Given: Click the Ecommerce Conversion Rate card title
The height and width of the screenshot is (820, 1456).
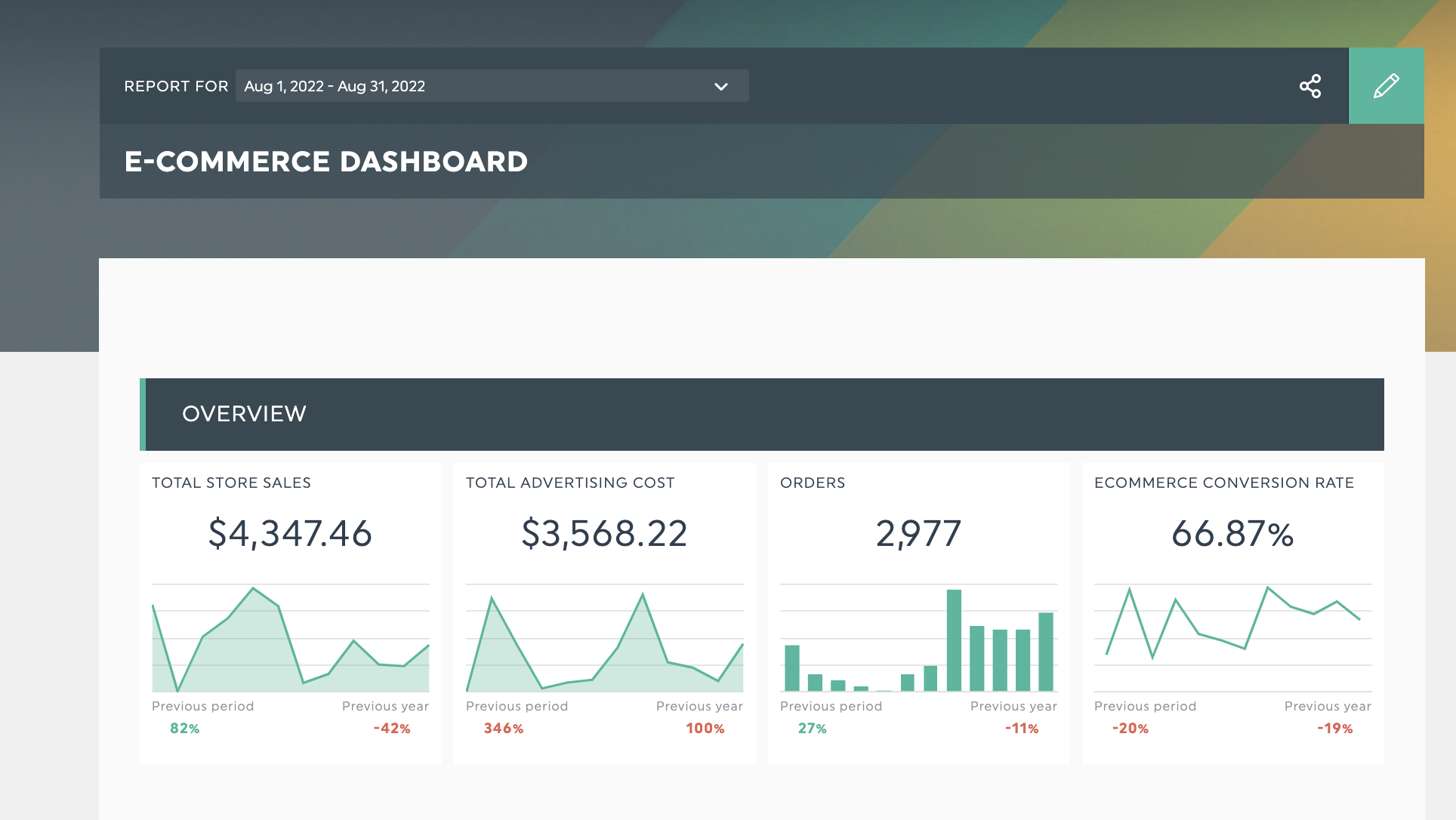Looking at the screenshot, I should (1223, 482).
